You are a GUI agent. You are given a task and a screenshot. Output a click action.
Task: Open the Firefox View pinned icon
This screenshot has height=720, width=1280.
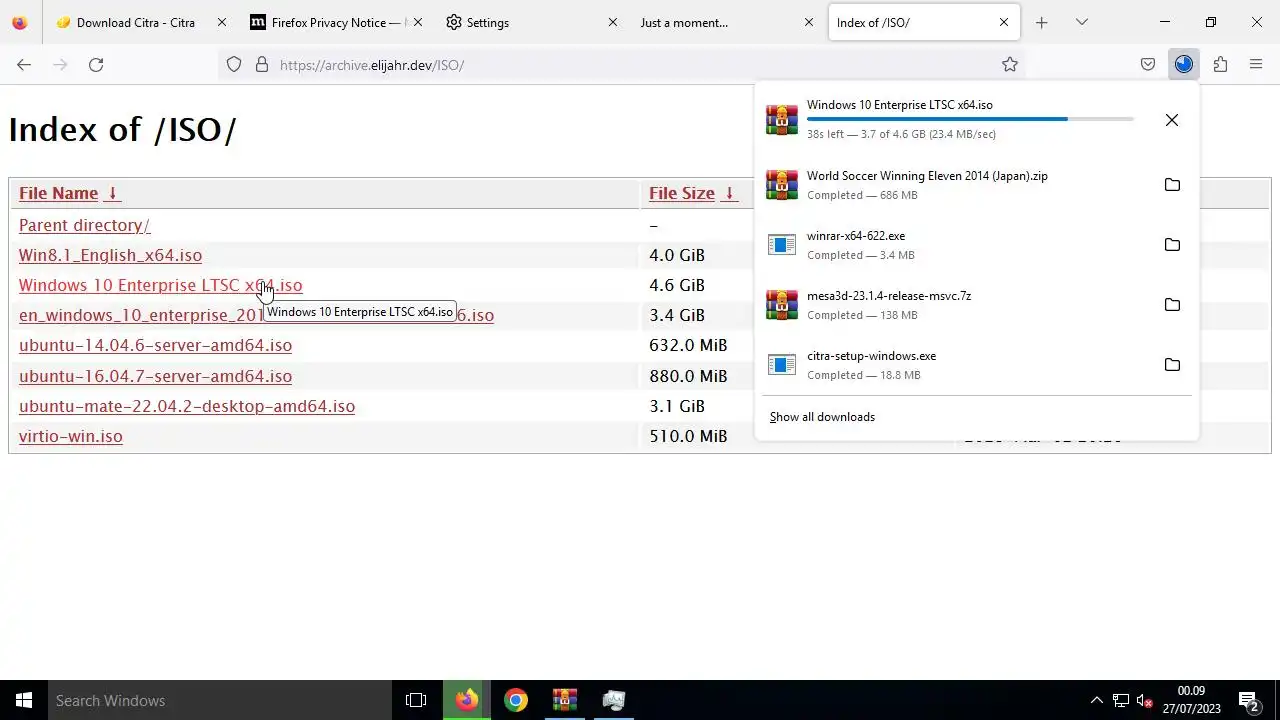[x=19, y=22]
